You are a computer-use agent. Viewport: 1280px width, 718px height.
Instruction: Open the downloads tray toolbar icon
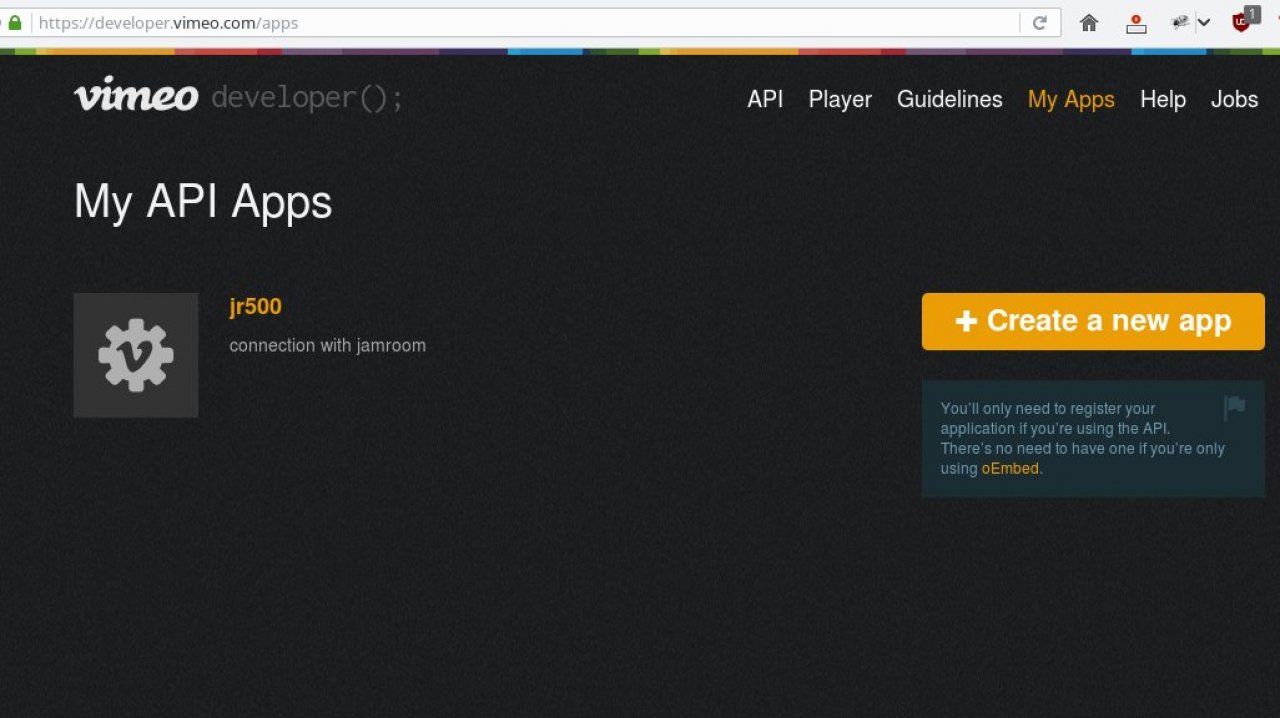pos(1136,23)
